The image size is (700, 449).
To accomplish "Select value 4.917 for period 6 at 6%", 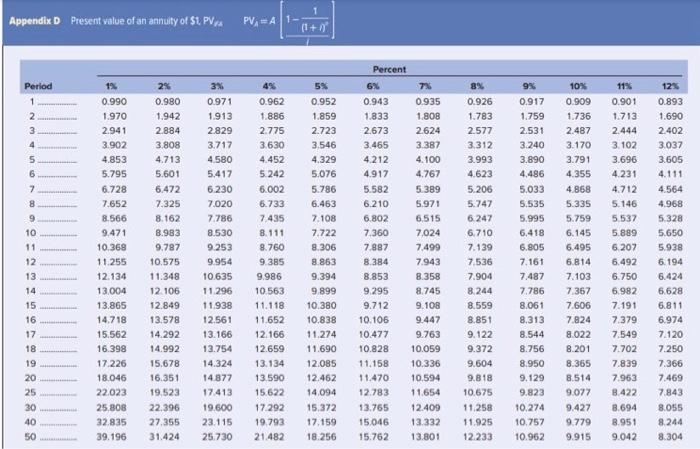I will coord(376,174).
